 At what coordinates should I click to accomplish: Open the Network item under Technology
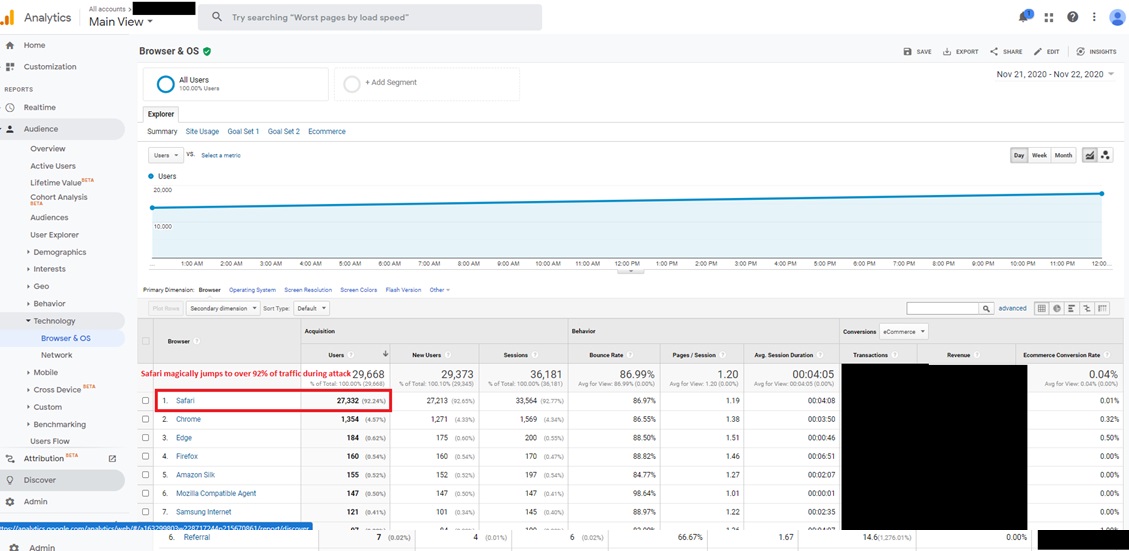click(x=56, y=355)
